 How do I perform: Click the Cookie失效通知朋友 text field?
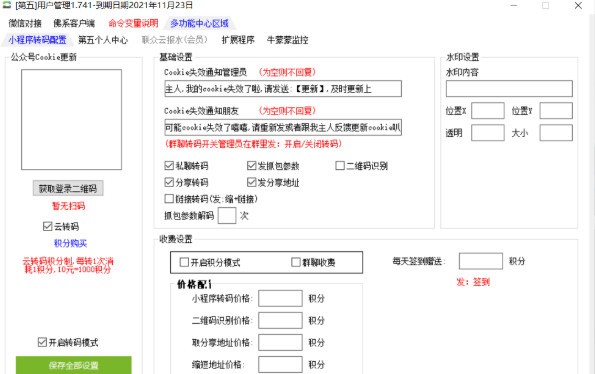[283, 127]
